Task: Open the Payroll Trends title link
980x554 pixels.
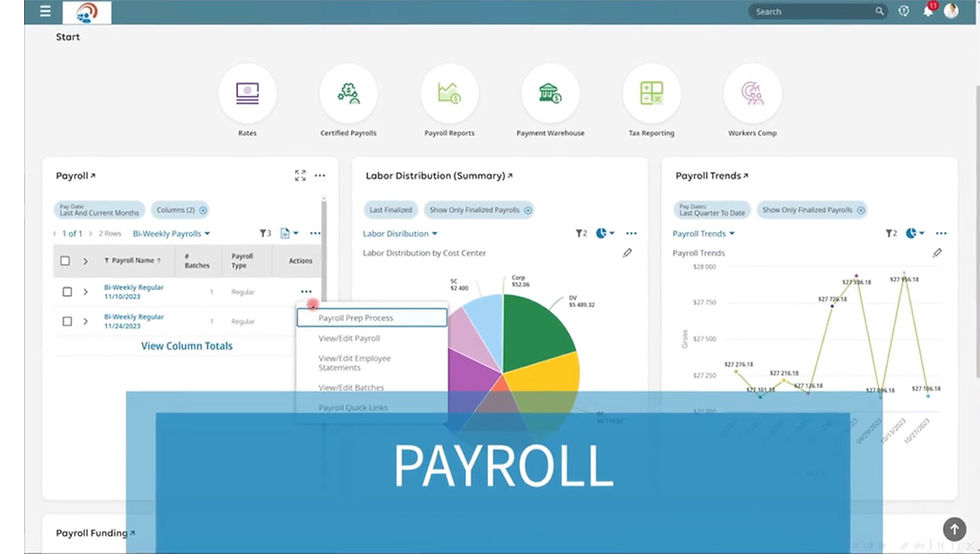Action: pos(712,176)
